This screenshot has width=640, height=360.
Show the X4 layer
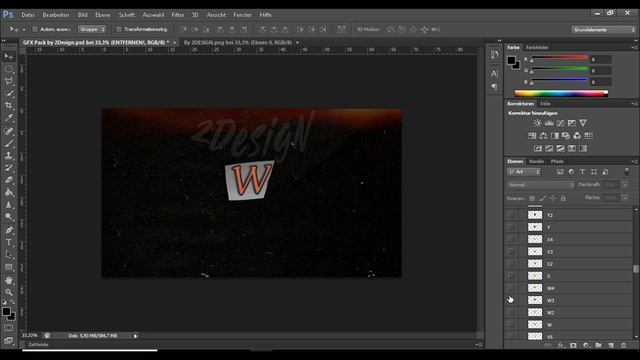[511, 239]
